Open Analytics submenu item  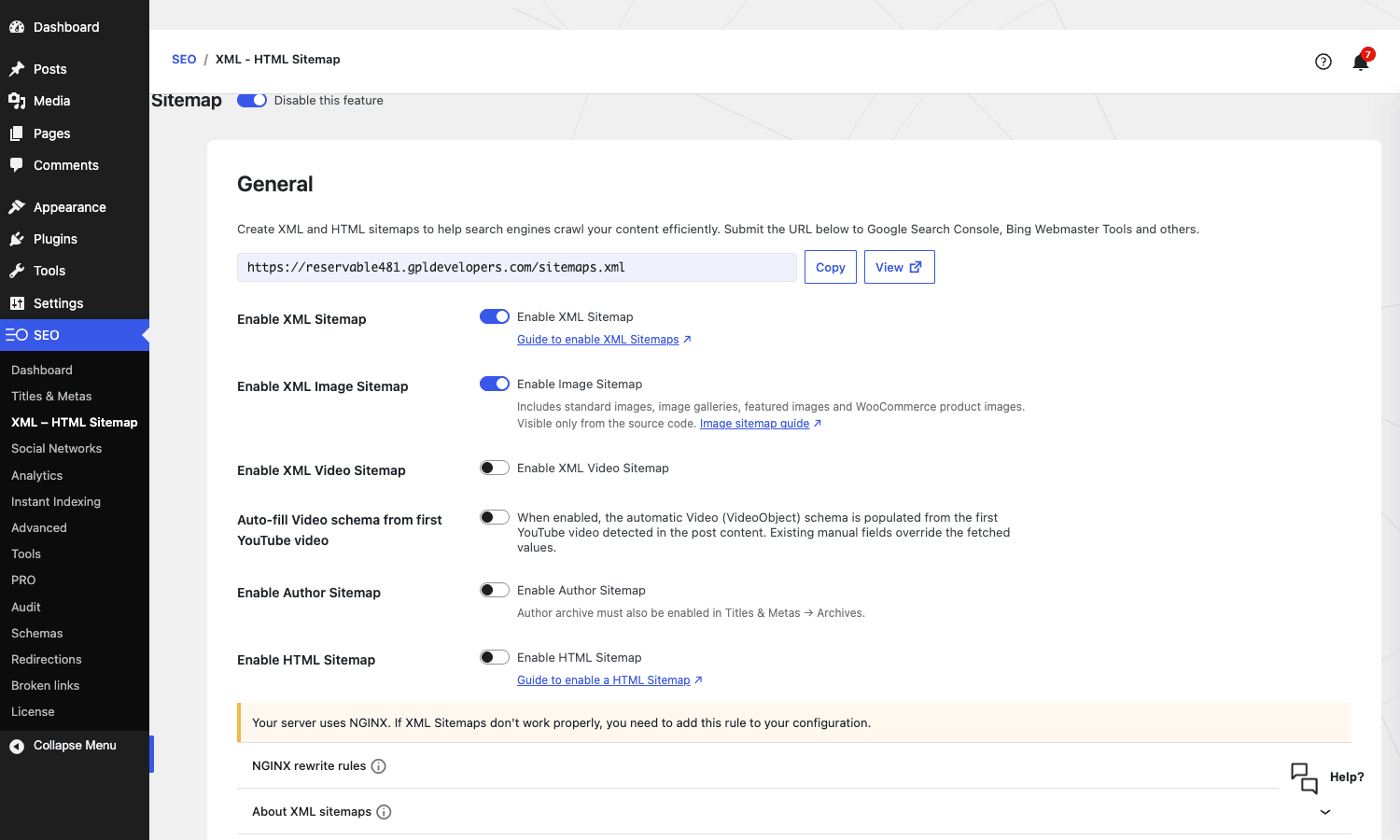pos(36,476)
